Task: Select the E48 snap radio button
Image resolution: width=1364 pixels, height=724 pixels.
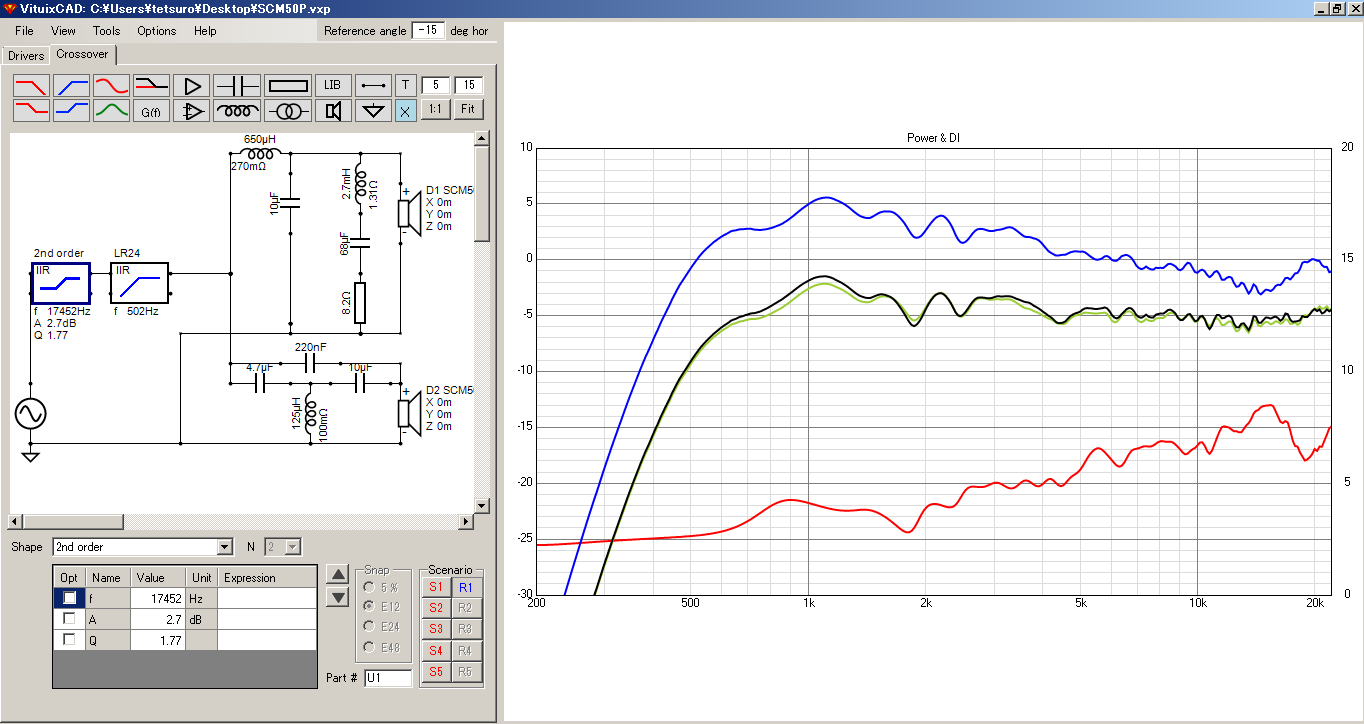Action: [369, 647]
